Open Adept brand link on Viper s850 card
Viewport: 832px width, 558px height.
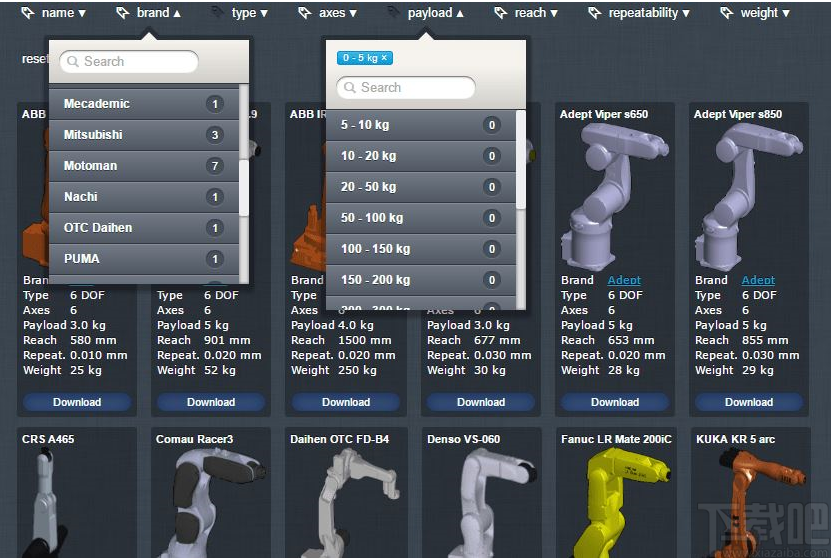coord(758,280)
